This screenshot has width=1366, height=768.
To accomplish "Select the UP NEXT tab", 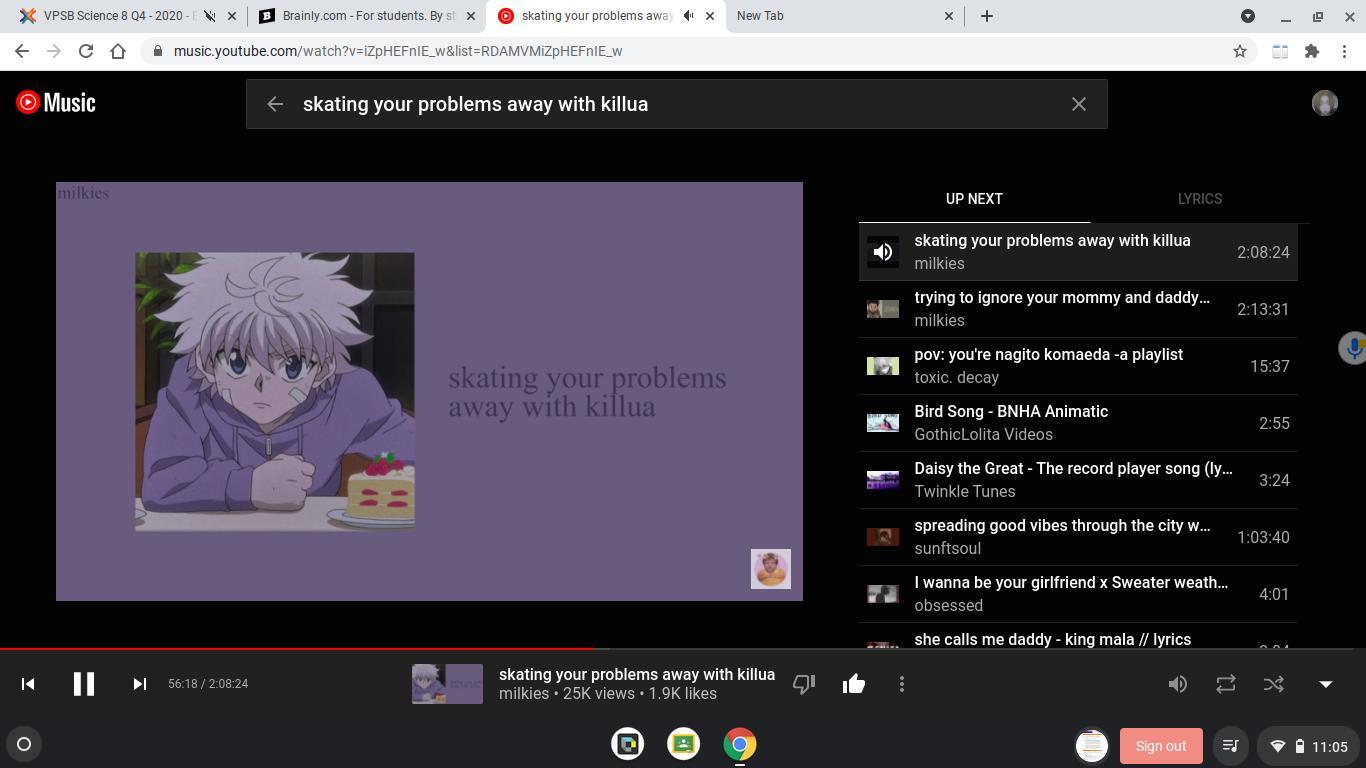I will (974, 199).
